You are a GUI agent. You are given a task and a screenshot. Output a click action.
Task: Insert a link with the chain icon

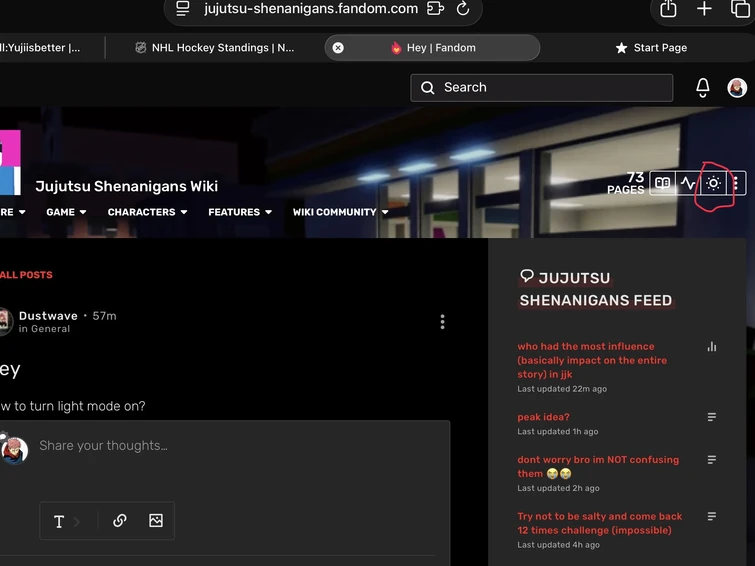[x=119, y=520]
